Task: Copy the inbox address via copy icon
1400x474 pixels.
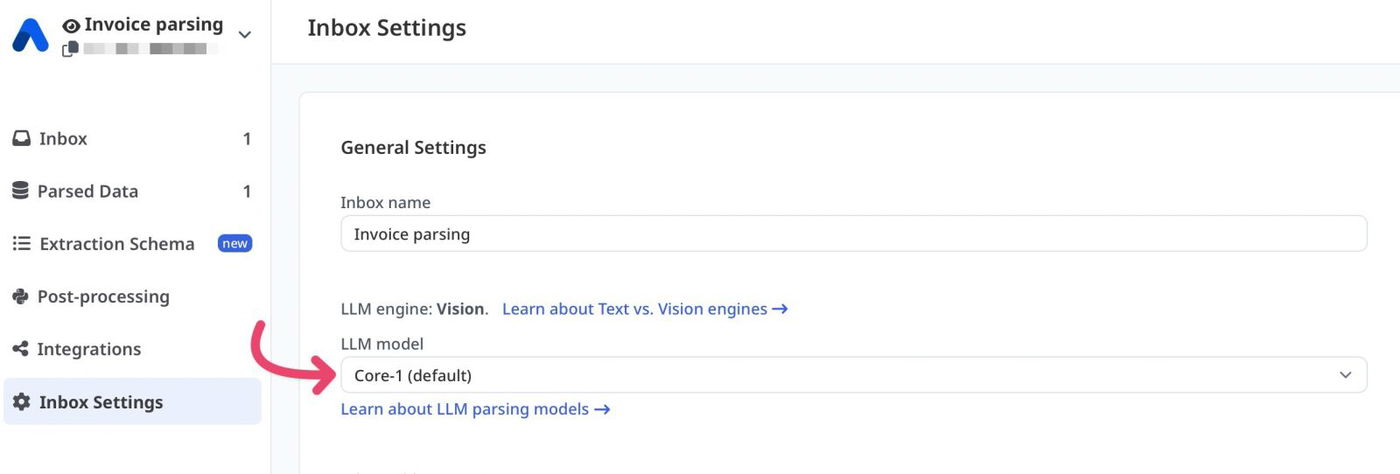Action: [69, 48]
